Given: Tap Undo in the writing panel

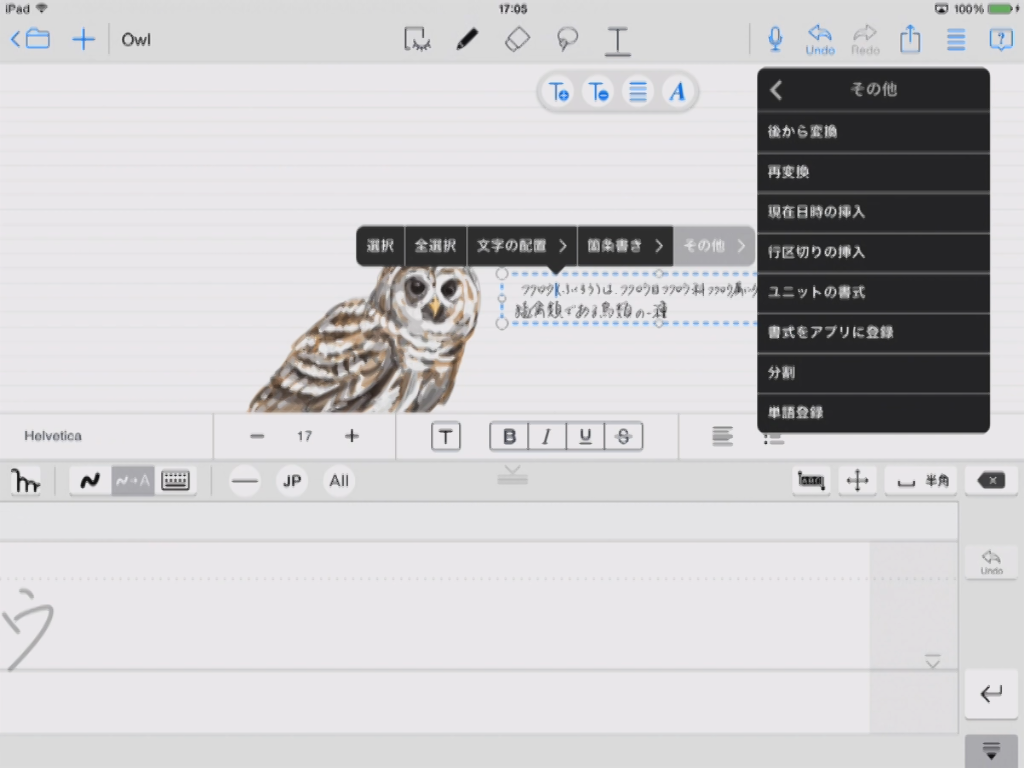Looking at the screenshot, I should pyautogui.click(x=991, y=561).
